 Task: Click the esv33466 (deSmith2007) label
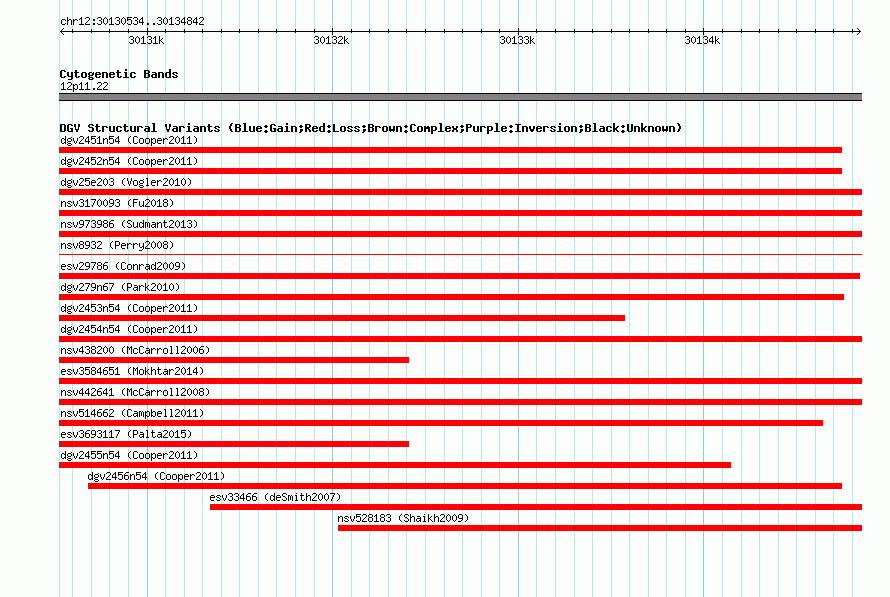tap(275, 497)
